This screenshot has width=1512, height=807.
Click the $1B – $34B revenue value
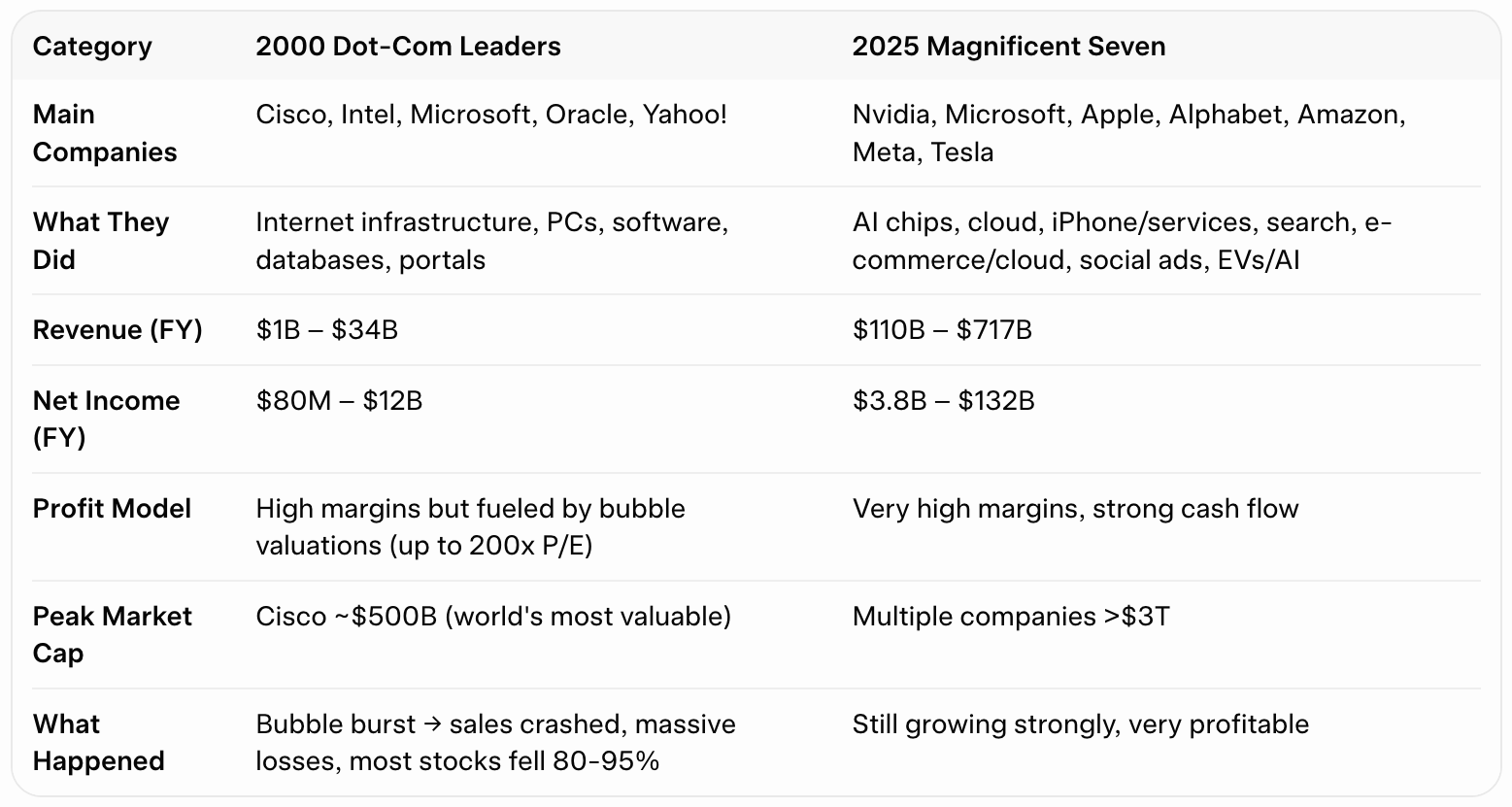tap(327, 330)
